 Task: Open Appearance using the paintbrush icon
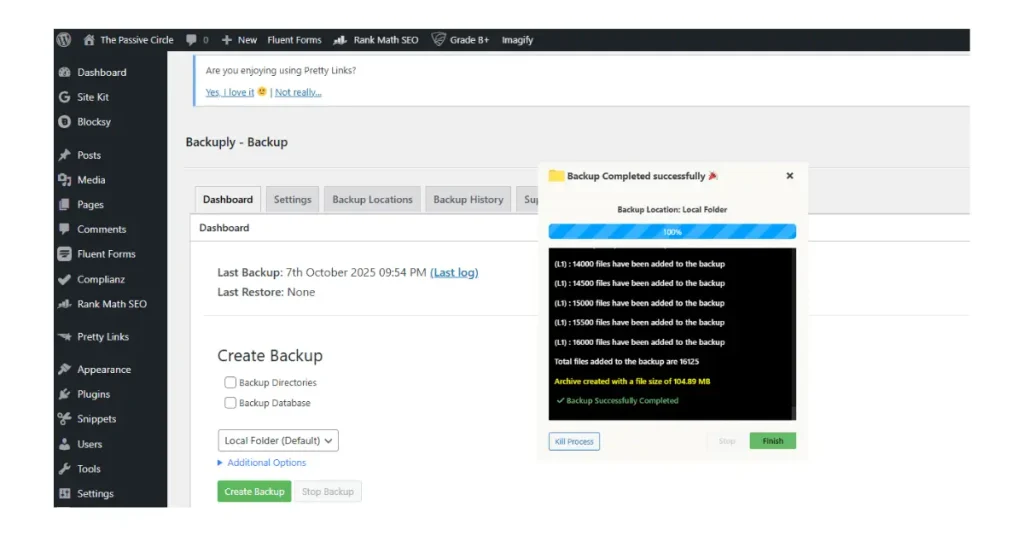65,370
